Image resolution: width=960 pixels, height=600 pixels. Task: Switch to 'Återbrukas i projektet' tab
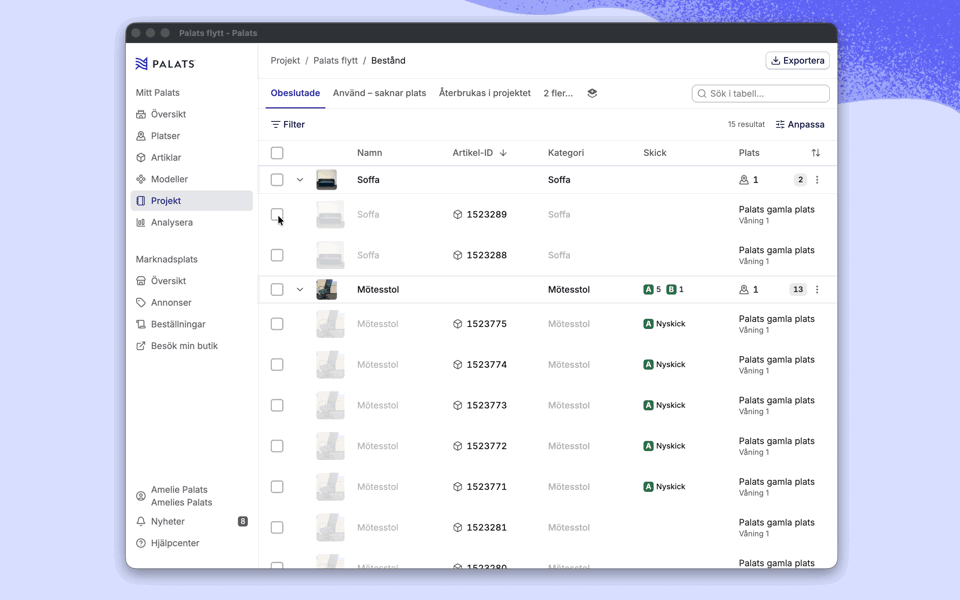(485, 93)
